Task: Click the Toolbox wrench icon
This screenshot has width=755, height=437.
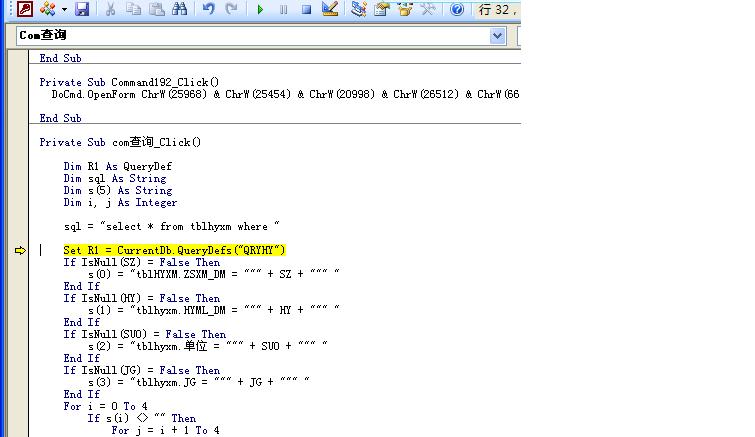Action: click(428, 9)
